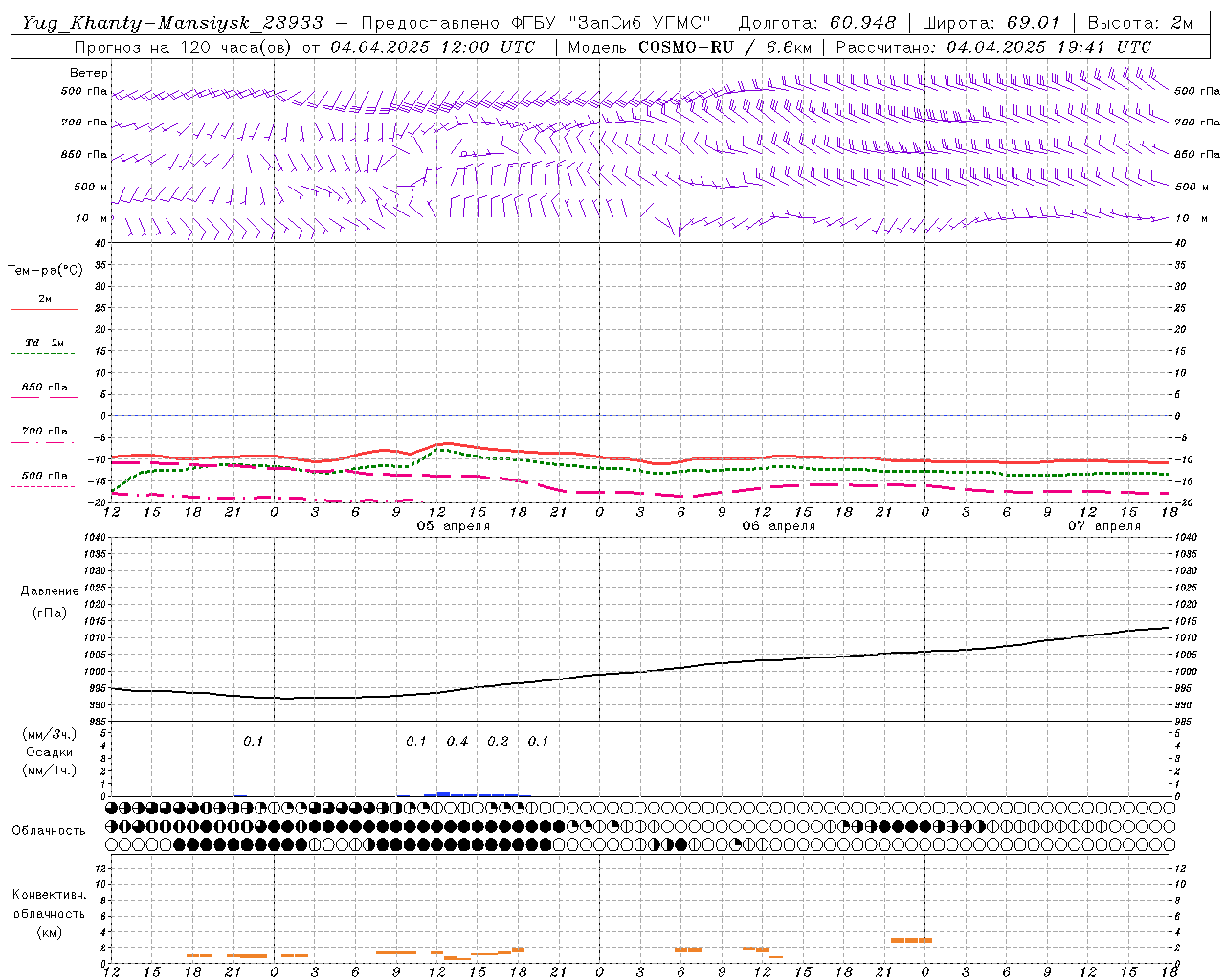Click the Ветер panel label
Screen dimensions: 1225x980
89,73
